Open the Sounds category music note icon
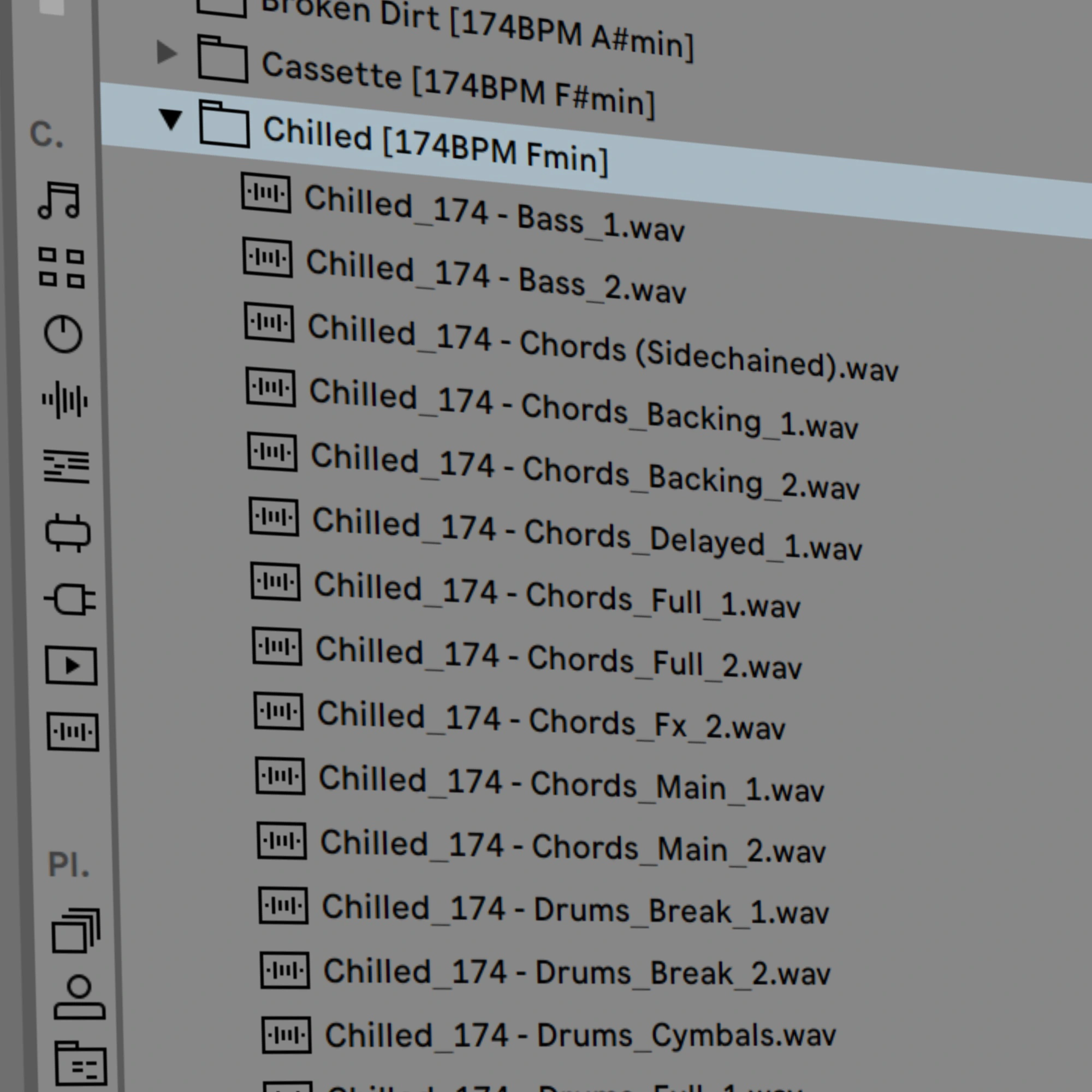Viewport: 1092px width, 1092px height. coord(59,200)
